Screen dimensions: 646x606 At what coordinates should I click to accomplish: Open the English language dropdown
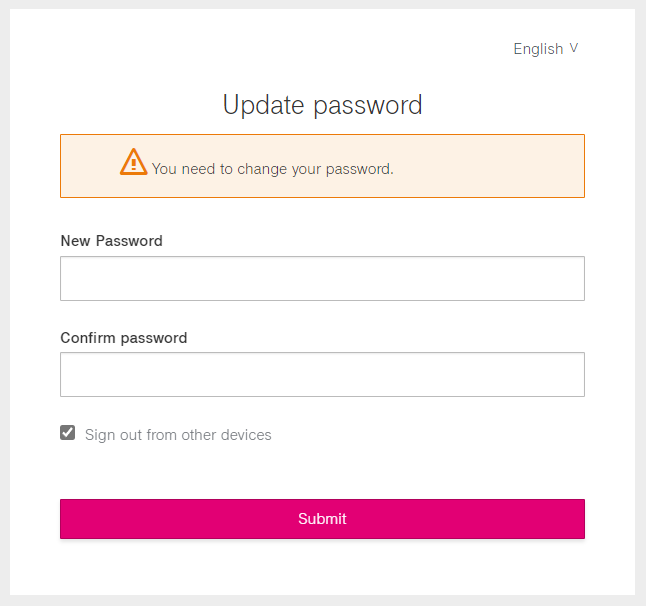[545, 49]
